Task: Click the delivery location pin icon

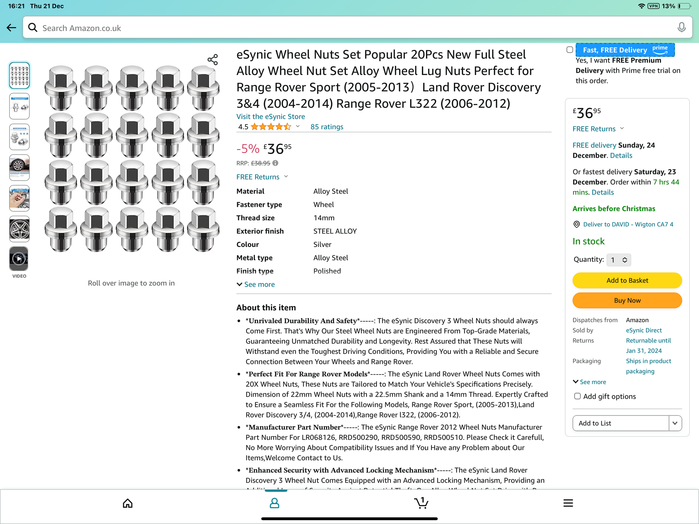Action: [x=576, y=224]
